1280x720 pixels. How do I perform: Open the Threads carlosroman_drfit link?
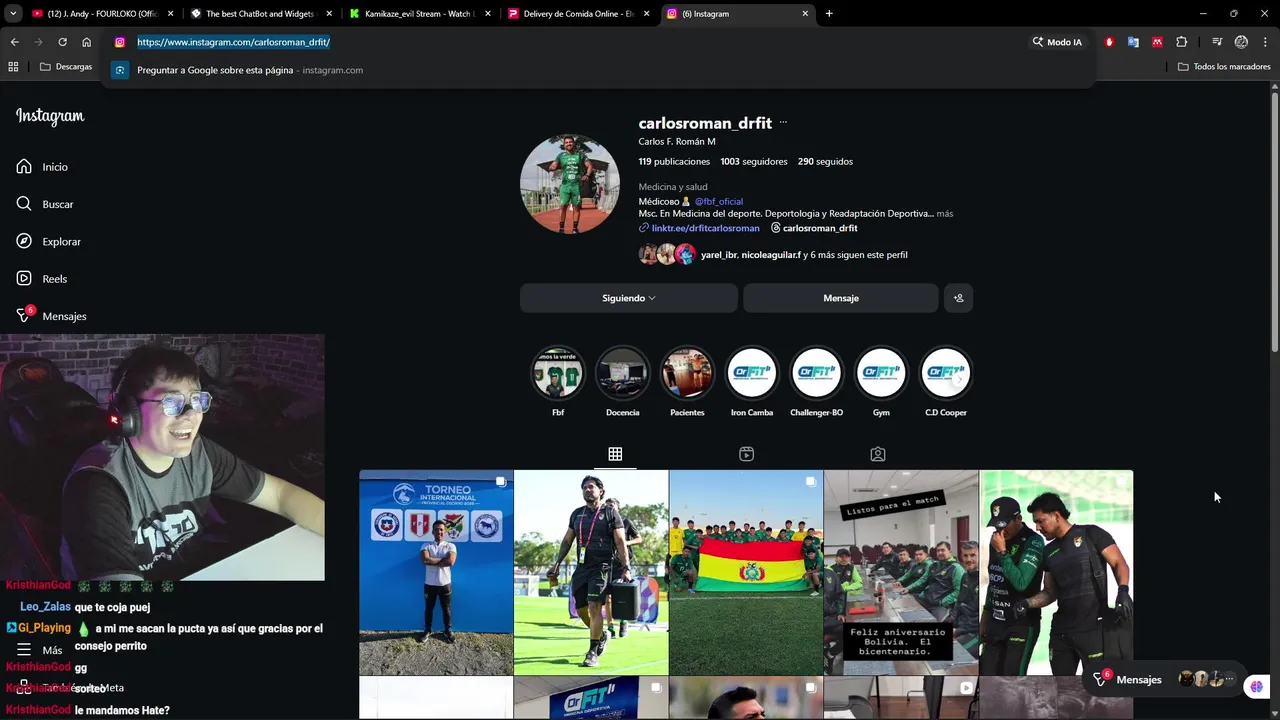(814, 228)
